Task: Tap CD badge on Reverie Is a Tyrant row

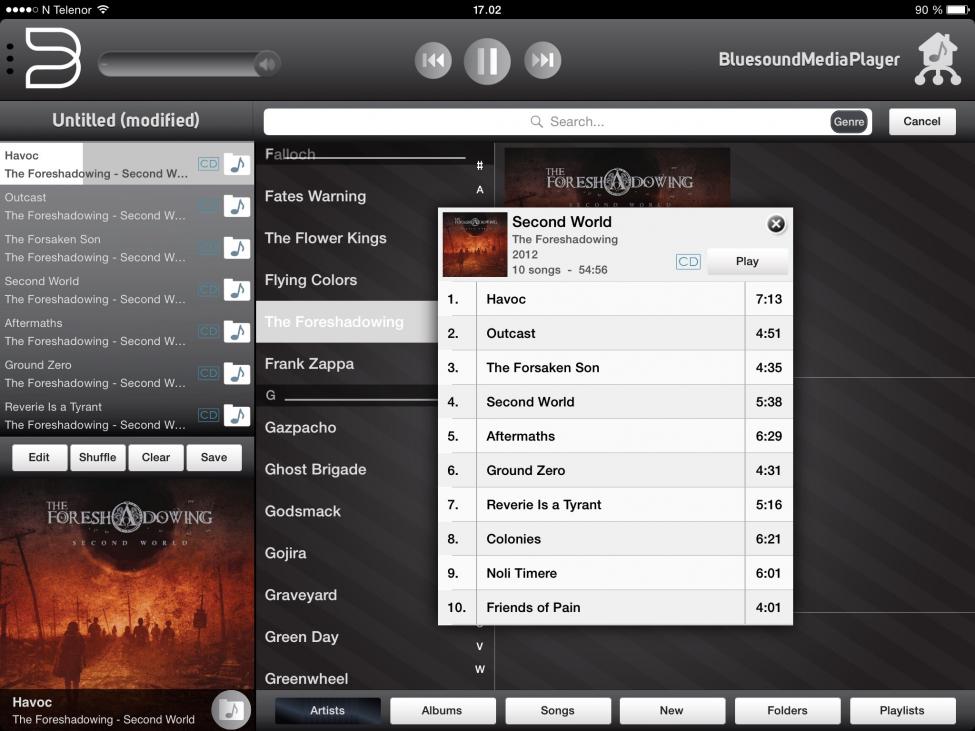Action: pos(209,415)
